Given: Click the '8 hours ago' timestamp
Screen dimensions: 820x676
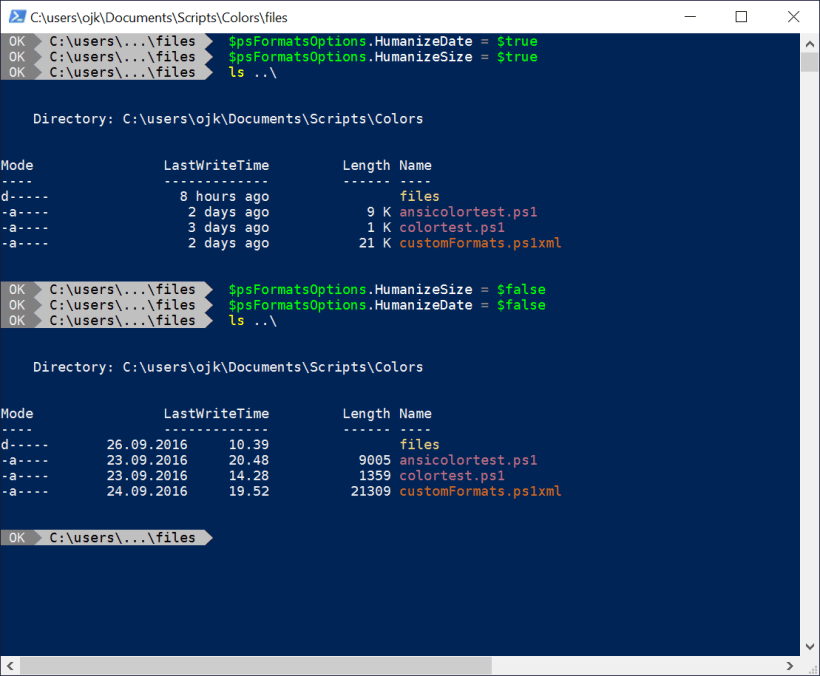Looking at the screenshot, I should (x=224, y=197).
